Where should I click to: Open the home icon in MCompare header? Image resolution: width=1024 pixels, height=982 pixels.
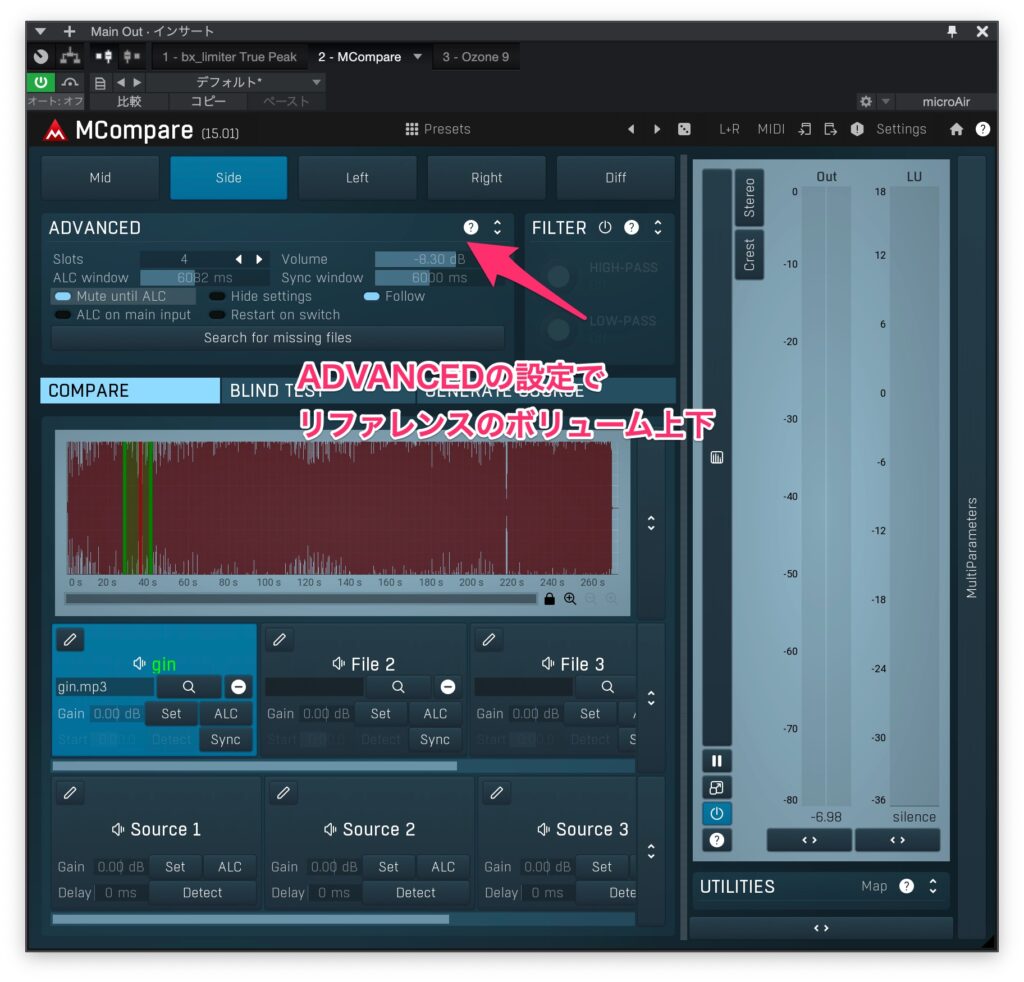[x=956, y=130]
